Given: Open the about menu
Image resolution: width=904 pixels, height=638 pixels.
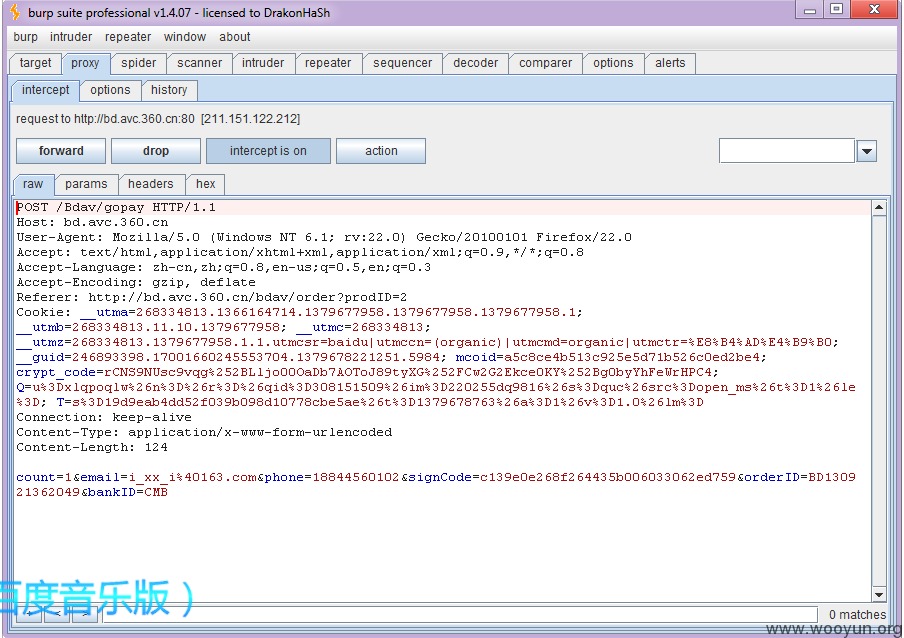Looking at the screenshot, I should (235, 37).
